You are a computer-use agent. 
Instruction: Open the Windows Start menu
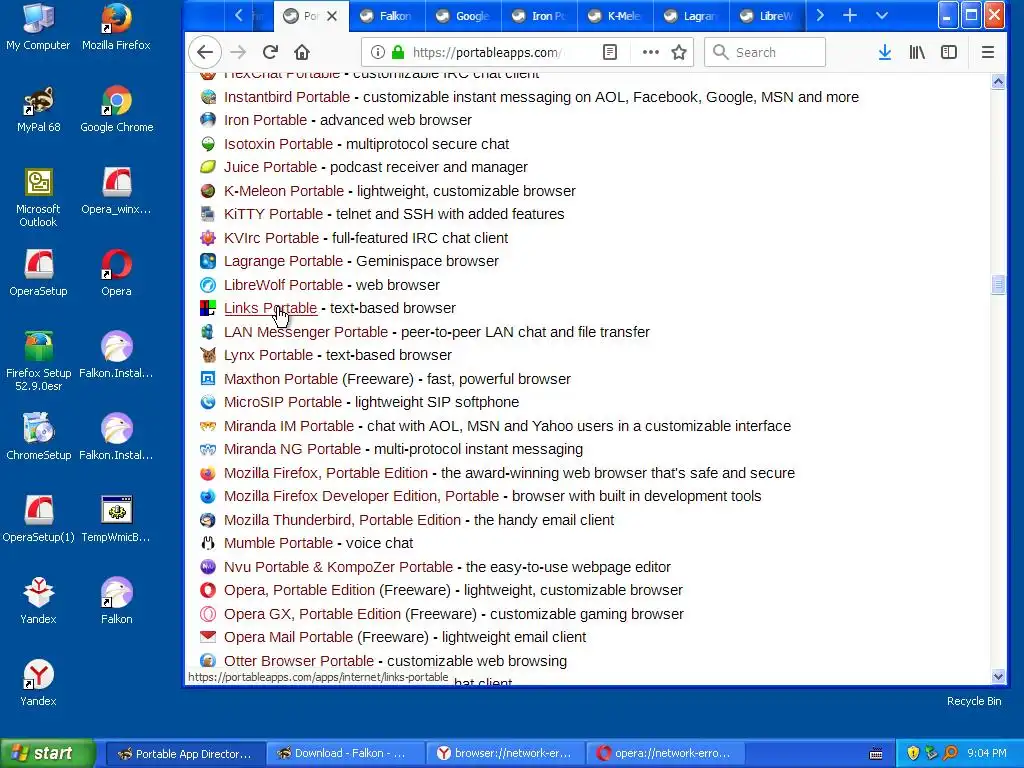tap(47, 753)
